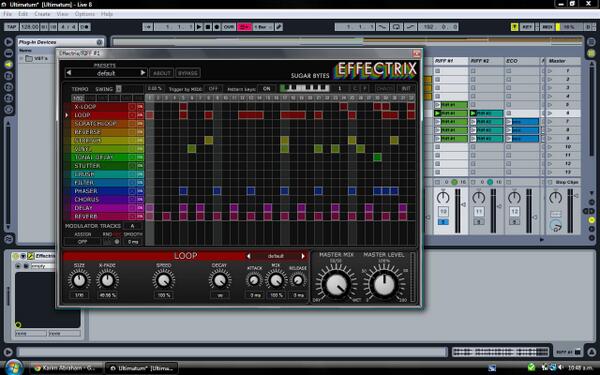The image size is (600, 375).
Task: Toggle the loop switch in the transport bar
Action: 396,27
